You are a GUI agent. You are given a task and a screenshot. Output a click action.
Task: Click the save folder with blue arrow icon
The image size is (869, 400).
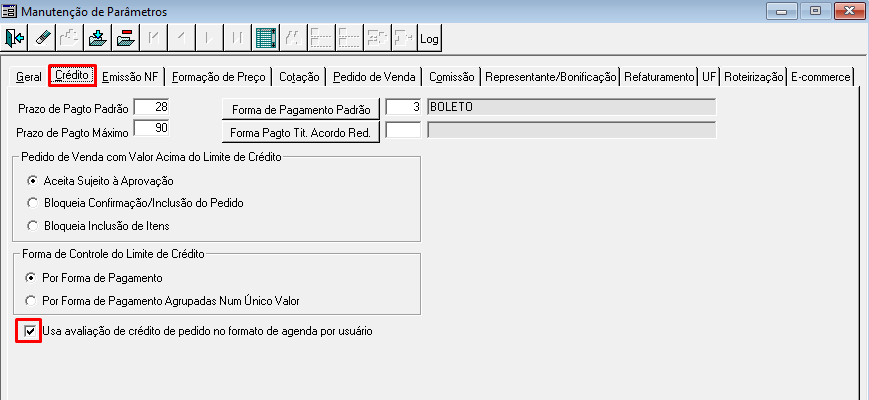[x=98, y=38]
